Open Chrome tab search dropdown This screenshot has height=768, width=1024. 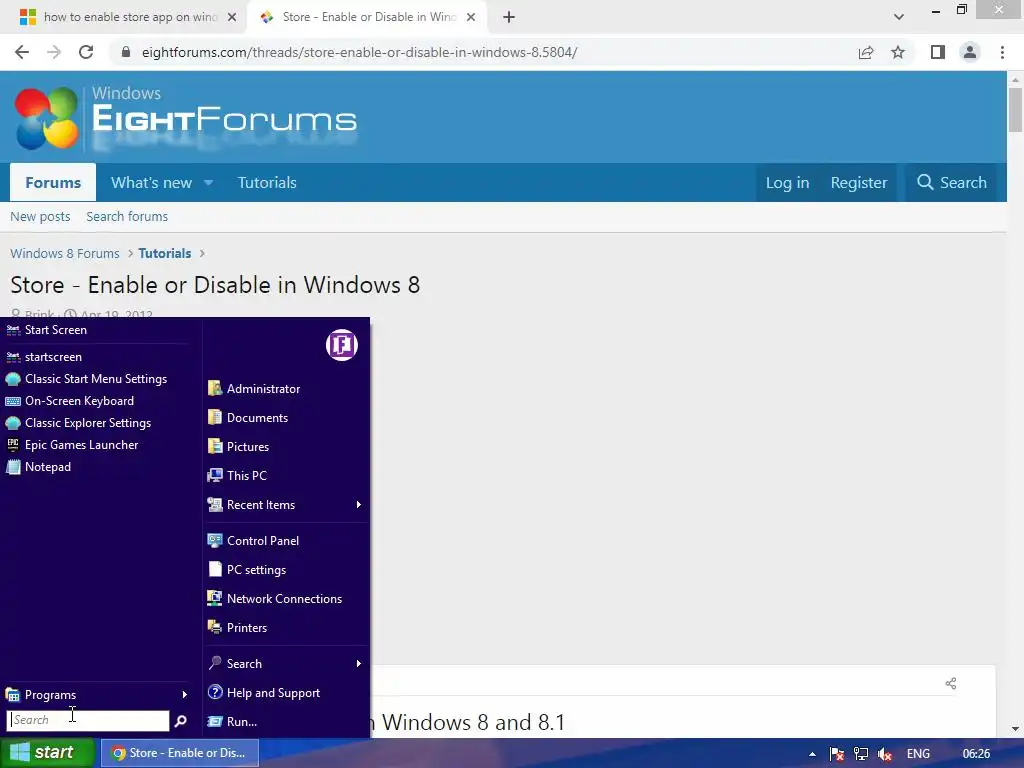click(899, 17)
